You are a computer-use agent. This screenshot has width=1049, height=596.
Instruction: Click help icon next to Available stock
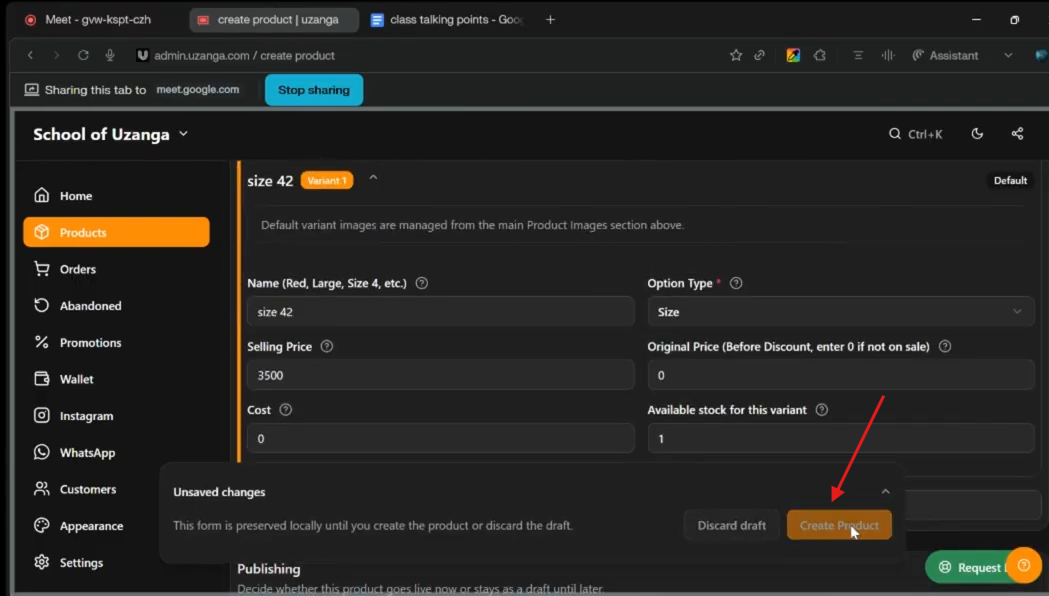[x=822, y=410]
